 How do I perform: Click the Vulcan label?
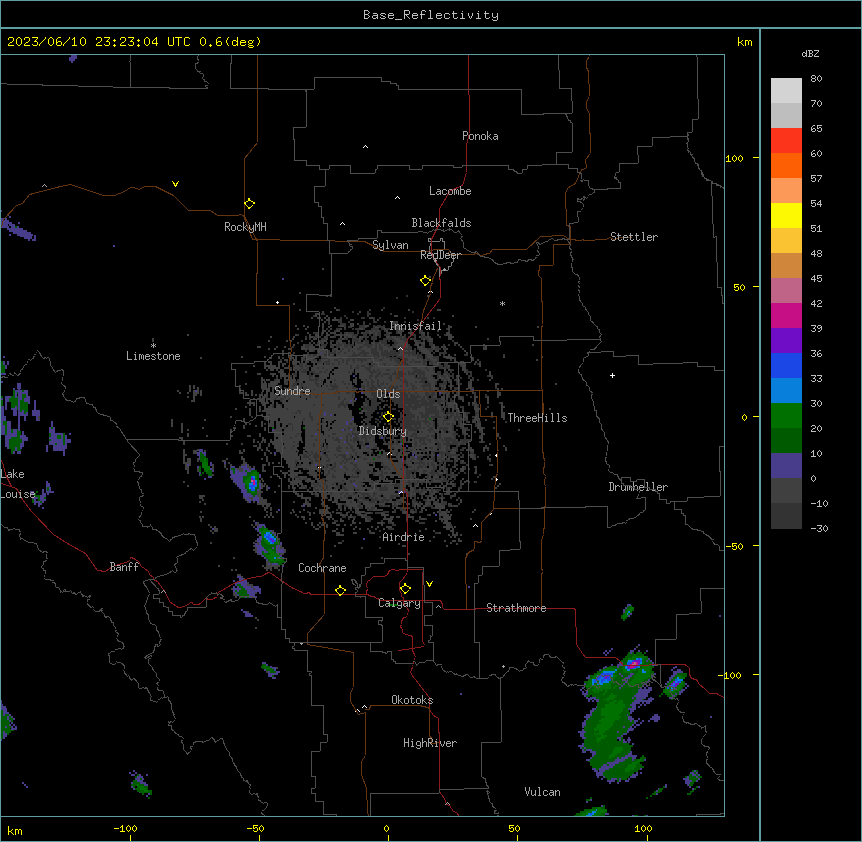click(542, 792)
